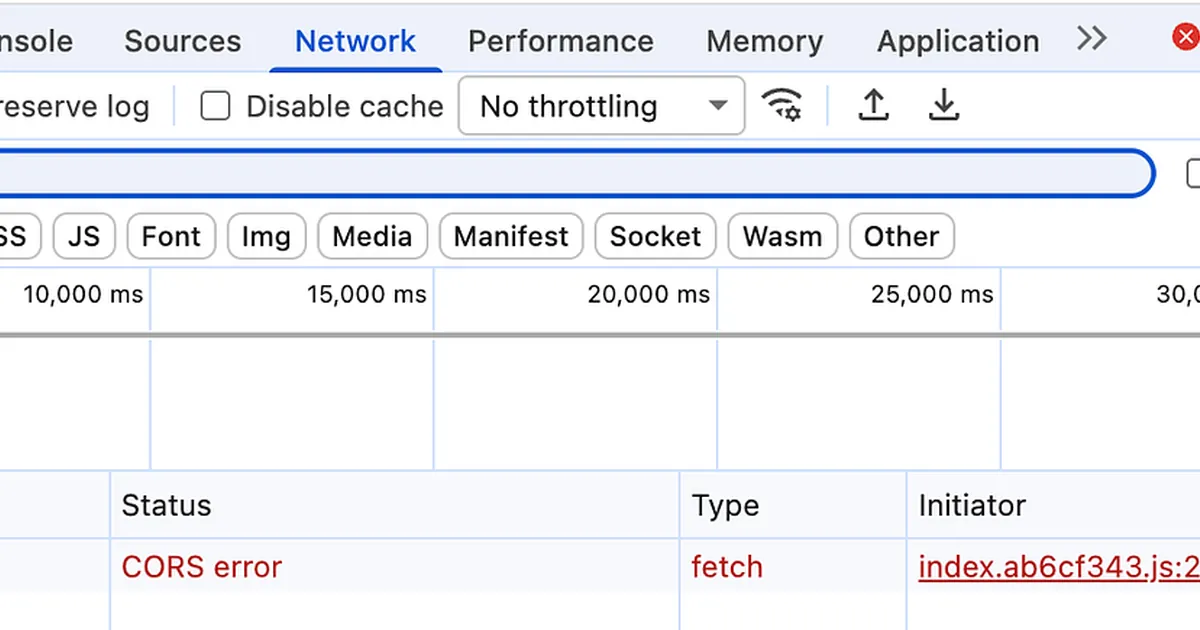Sort by the Initiator column header

(1054, 505)
